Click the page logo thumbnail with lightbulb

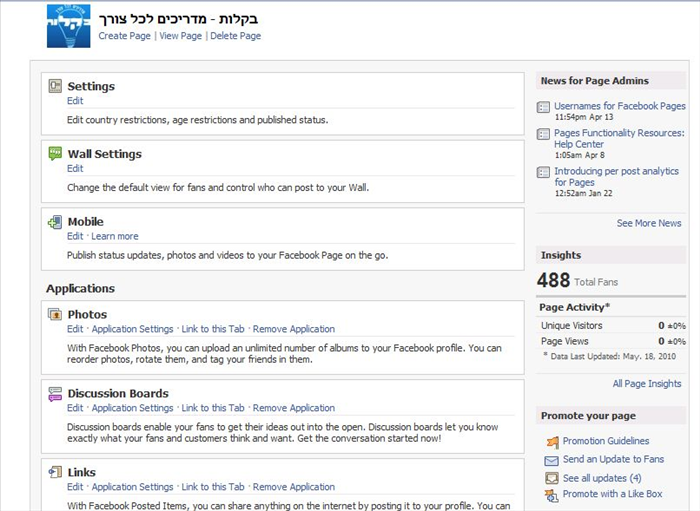[x=68, y=26]
